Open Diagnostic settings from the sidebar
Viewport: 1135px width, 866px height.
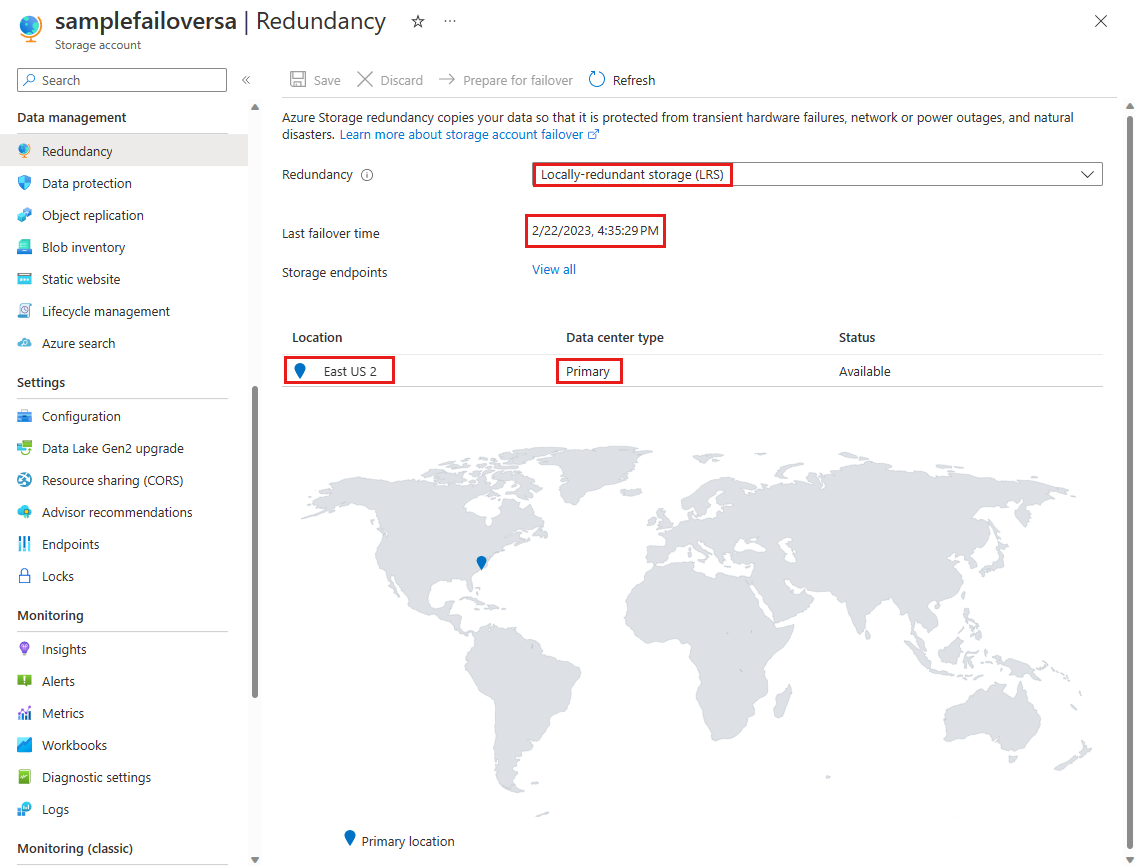point(96,778)
